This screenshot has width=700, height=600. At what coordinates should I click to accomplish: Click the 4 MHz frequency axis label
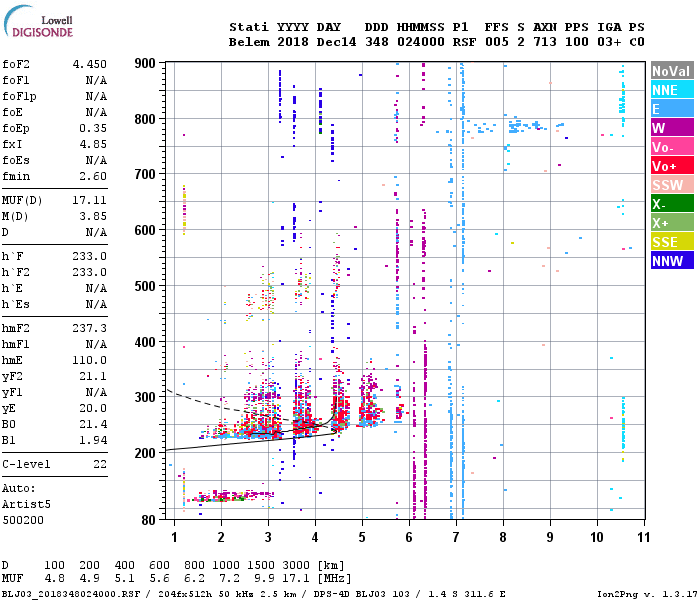click(x=315, y=537)
